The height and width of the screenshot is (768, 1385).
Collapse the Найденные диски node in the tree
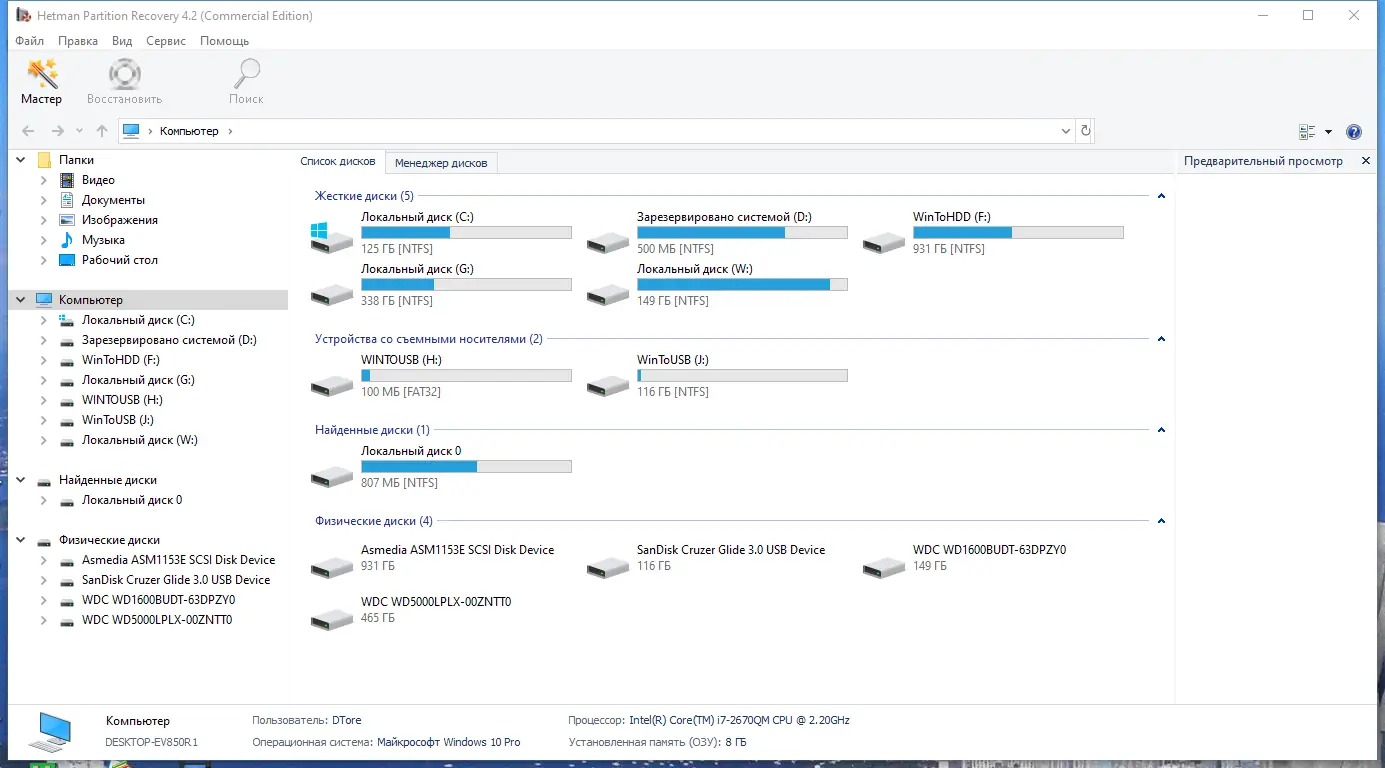[x=21, y=480]
